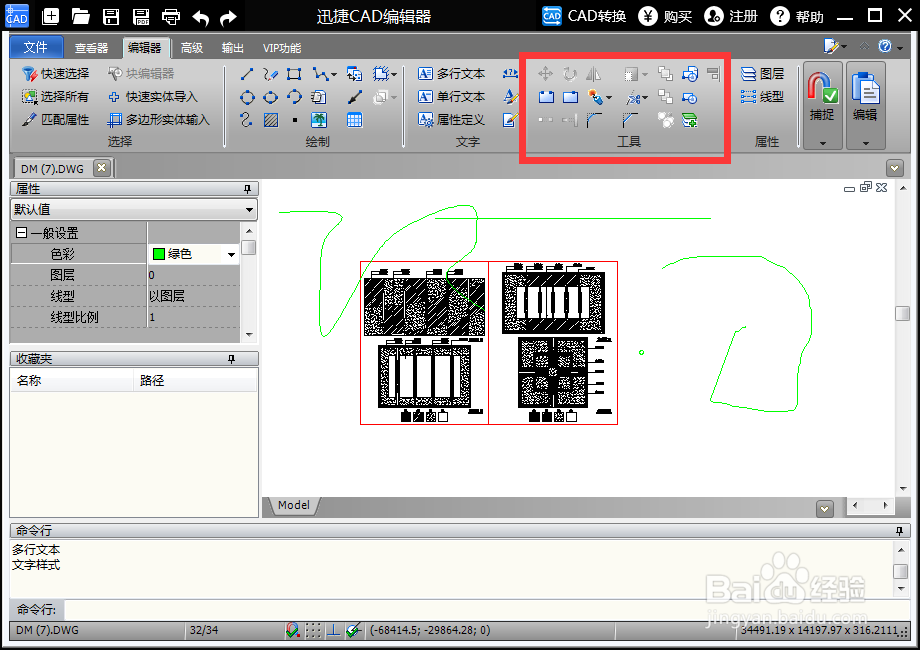920x650 pixels.
Task: Select the freehand sketch tool
Action: tap(270, 74)
